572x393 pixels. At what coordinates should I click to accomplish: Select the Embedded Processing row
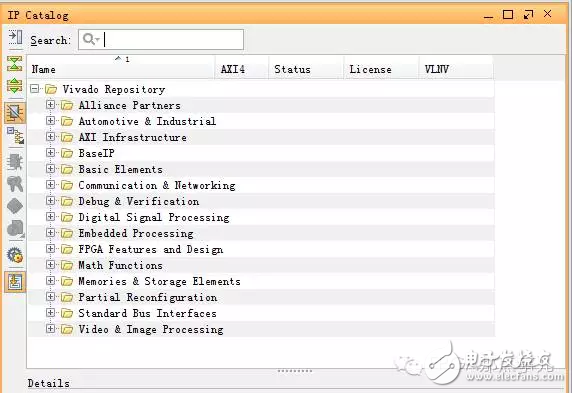tap(261, 233)
